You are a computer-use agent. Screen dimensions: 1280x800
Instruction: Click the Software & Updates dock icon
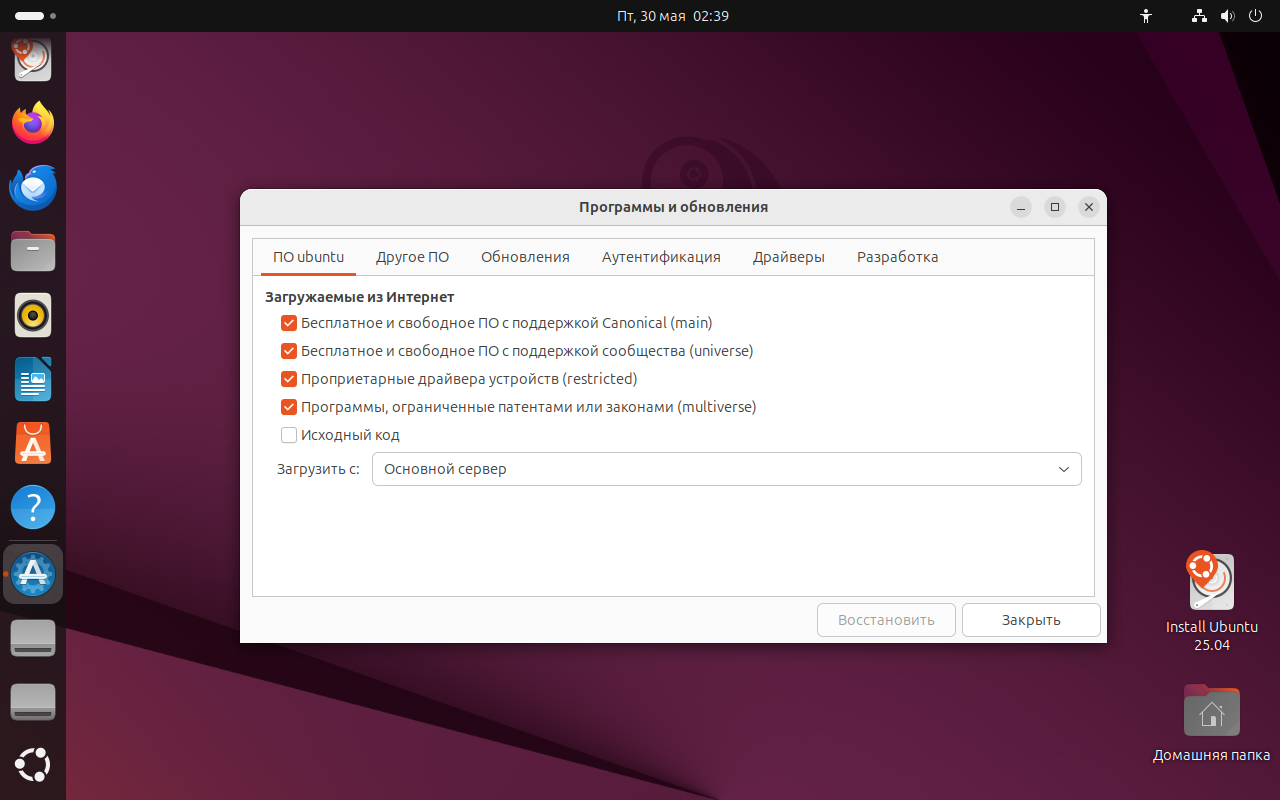[x=33, y=572]
